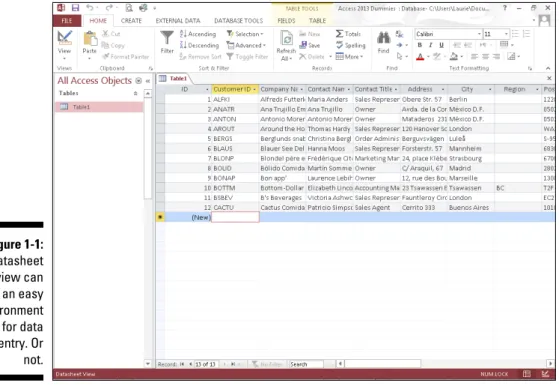Click Save in the Records group

[x=310, y=45]
